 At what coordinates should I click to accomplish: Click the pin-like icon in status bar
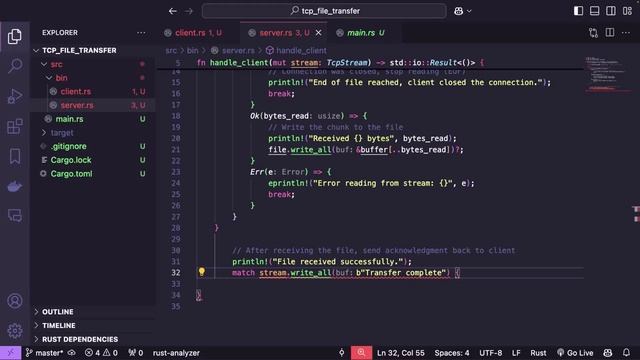[342, 353]
